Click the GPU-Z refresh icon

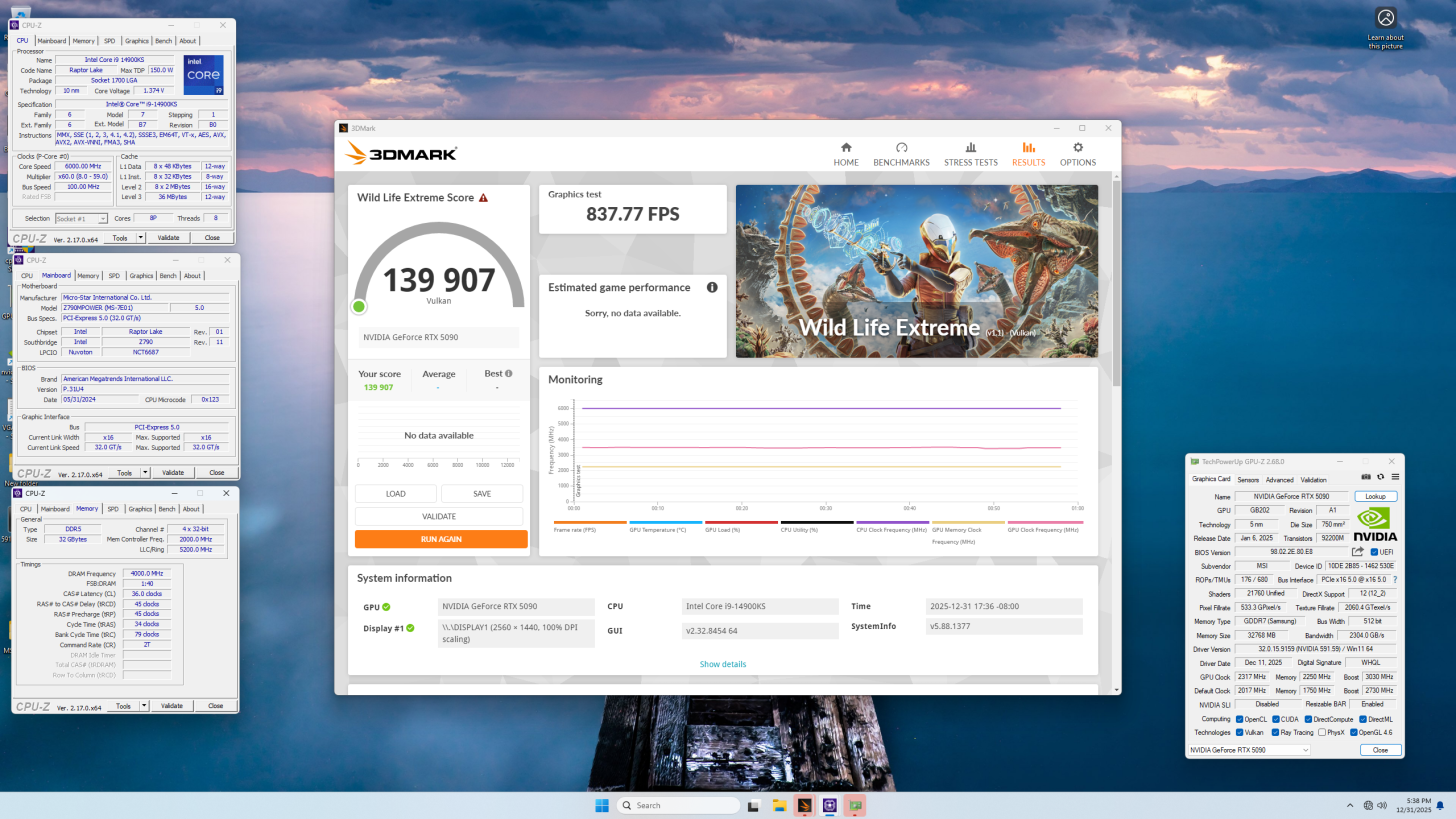tap(1381, 477)
